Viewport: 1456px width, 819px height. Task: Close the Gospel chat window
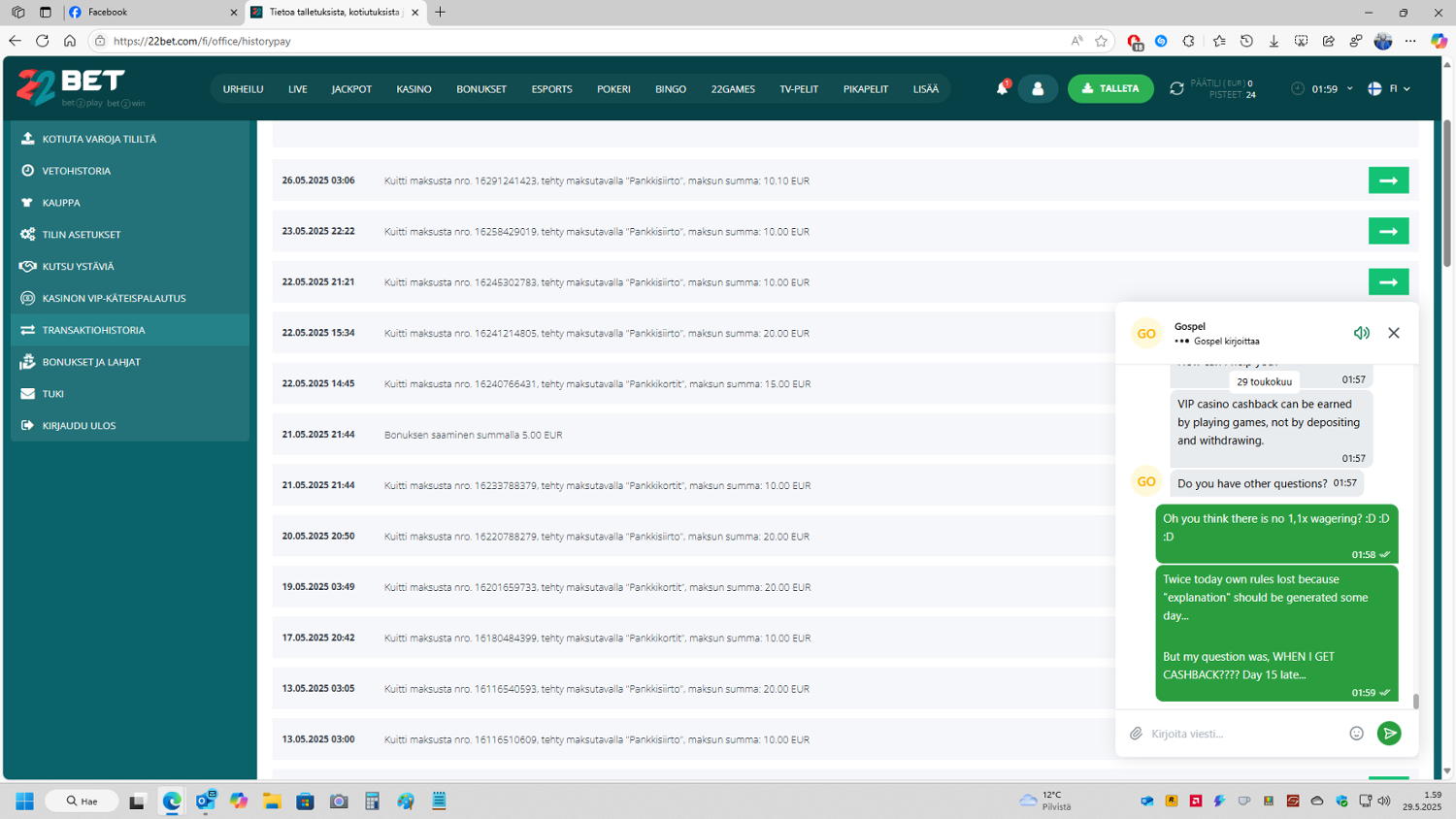pyautogui.click(x=1393, y=333)
